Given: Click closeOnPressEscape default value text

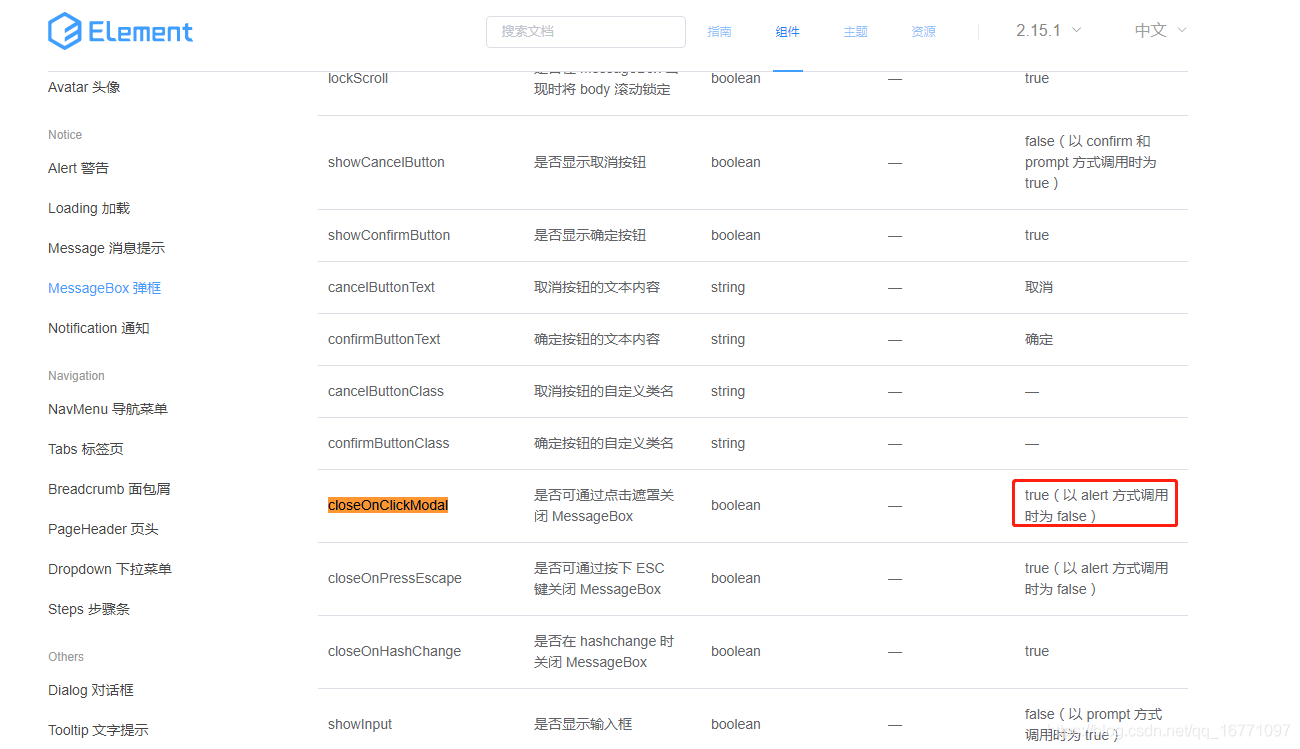Looking at the screenshot, I should pos(1096,579).
